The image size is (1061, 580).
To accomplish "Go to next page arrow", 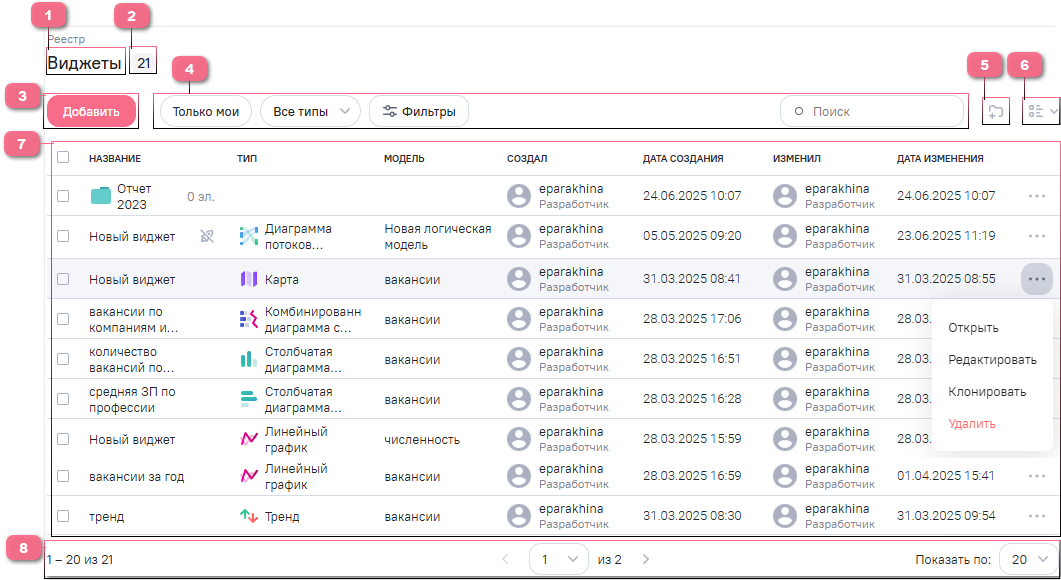I will click(646, 559).
